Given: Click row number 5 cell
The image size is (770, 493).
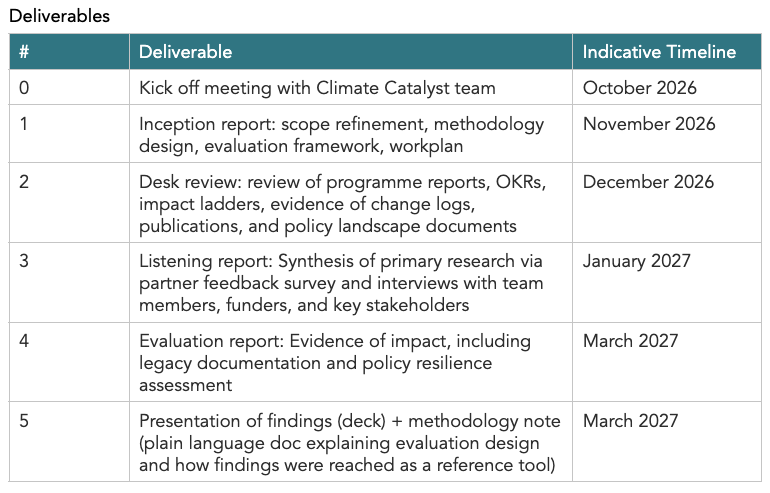Looking at the screenshot, I should [x=69, y=442].
